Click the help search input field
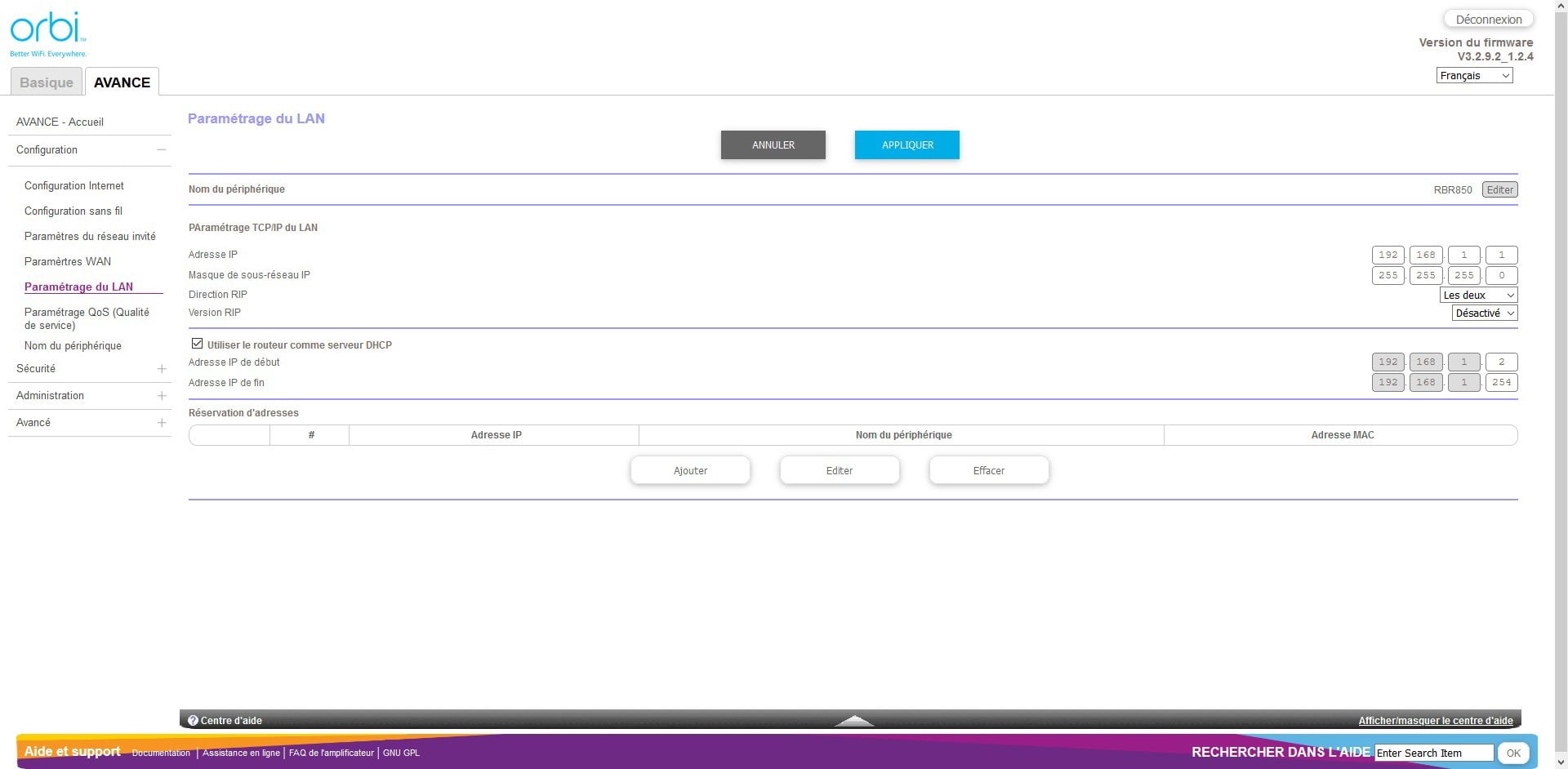1568x769 pixels. (x=1433, y=753)
